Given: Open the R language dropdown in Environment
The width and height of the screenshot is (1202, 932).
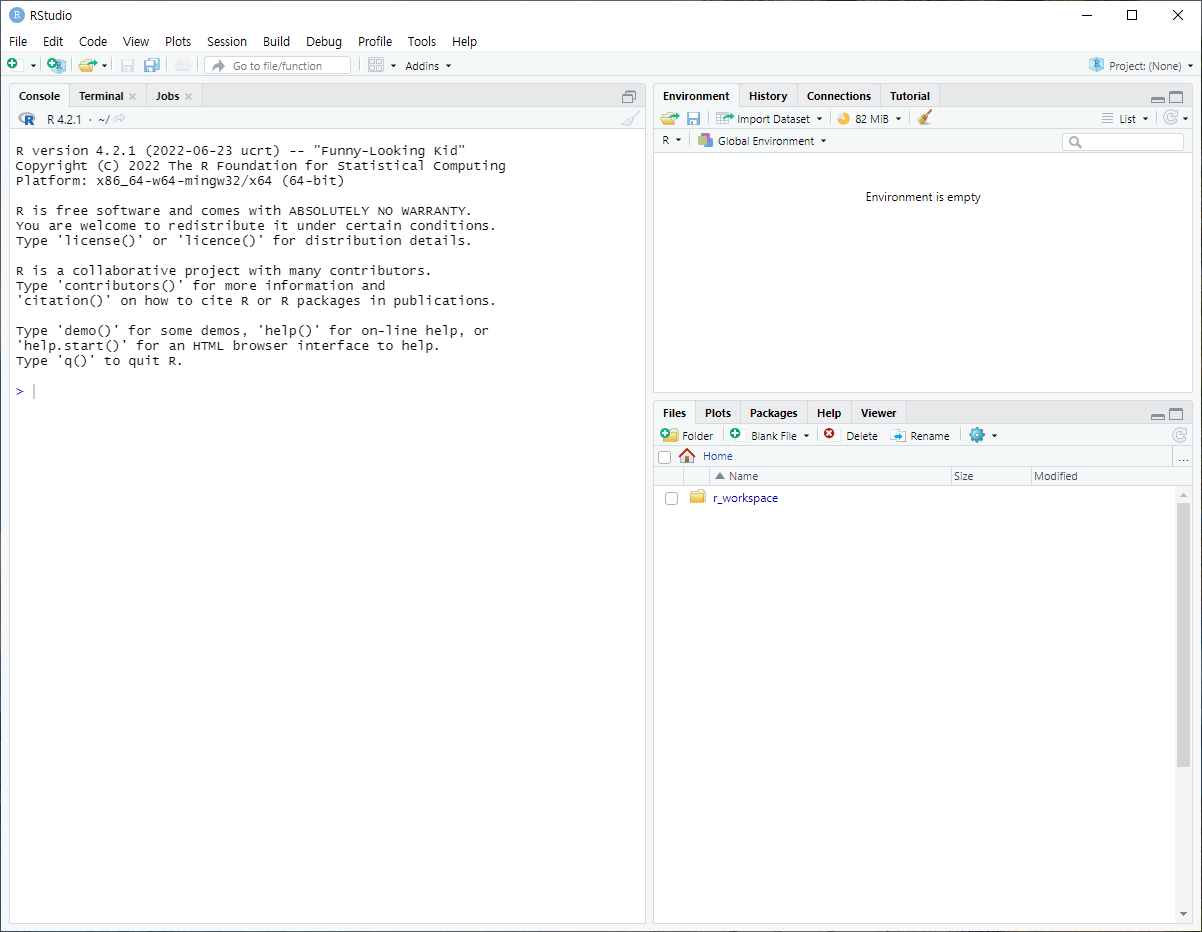Looking at the screenshot, I should pos(671,141).
